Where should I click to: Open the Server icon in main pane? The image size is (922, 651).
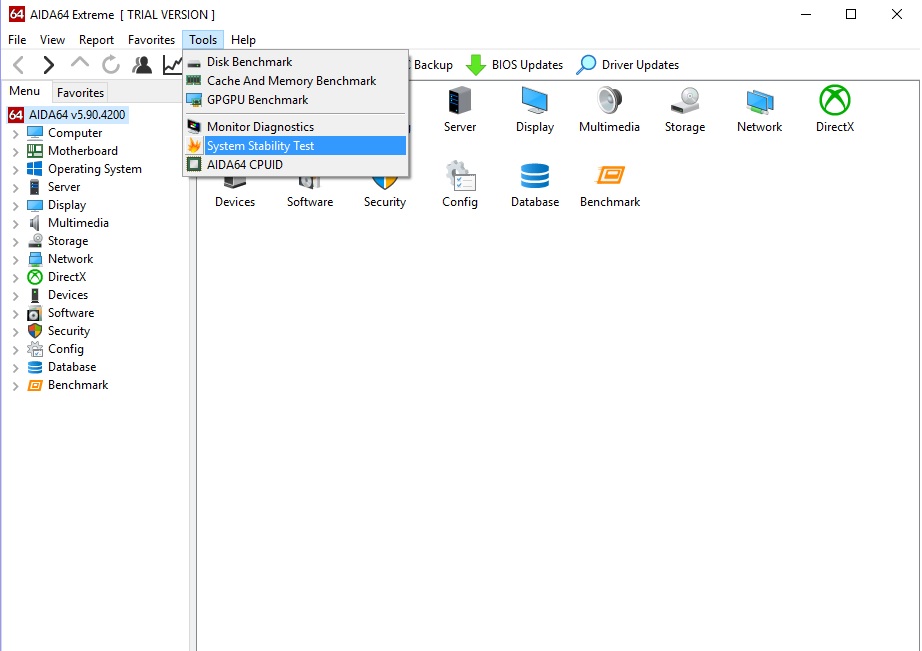click(x=460, y=110)
